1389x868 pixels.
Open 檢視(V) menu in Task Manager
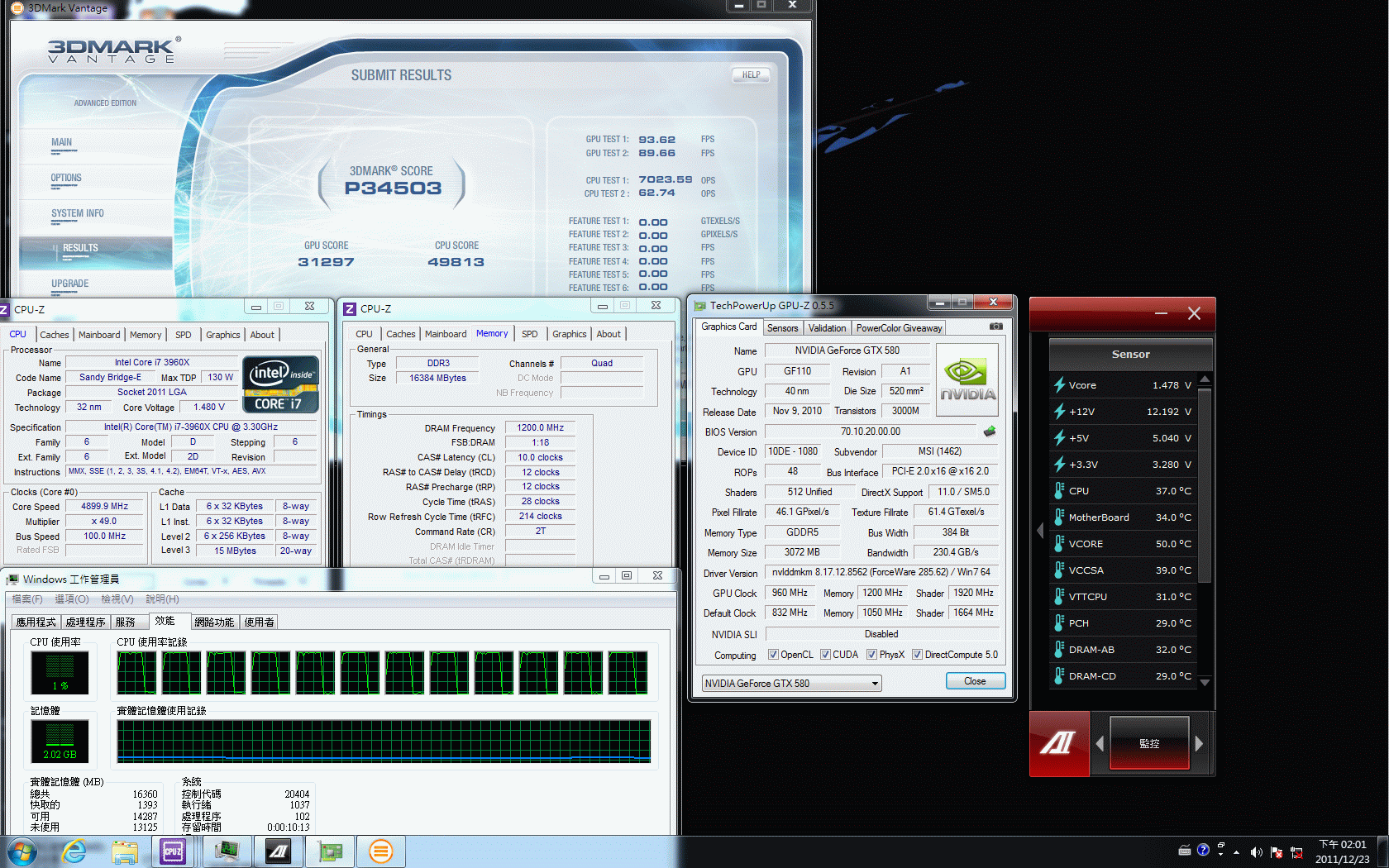(x=117, y=599)
